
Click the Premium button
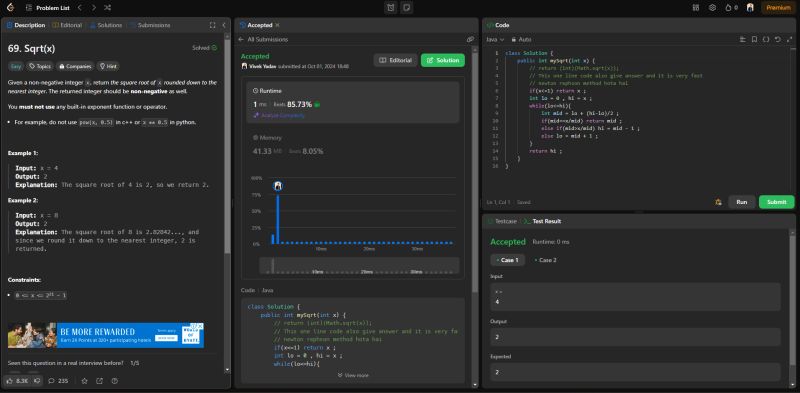coord(778,8)
